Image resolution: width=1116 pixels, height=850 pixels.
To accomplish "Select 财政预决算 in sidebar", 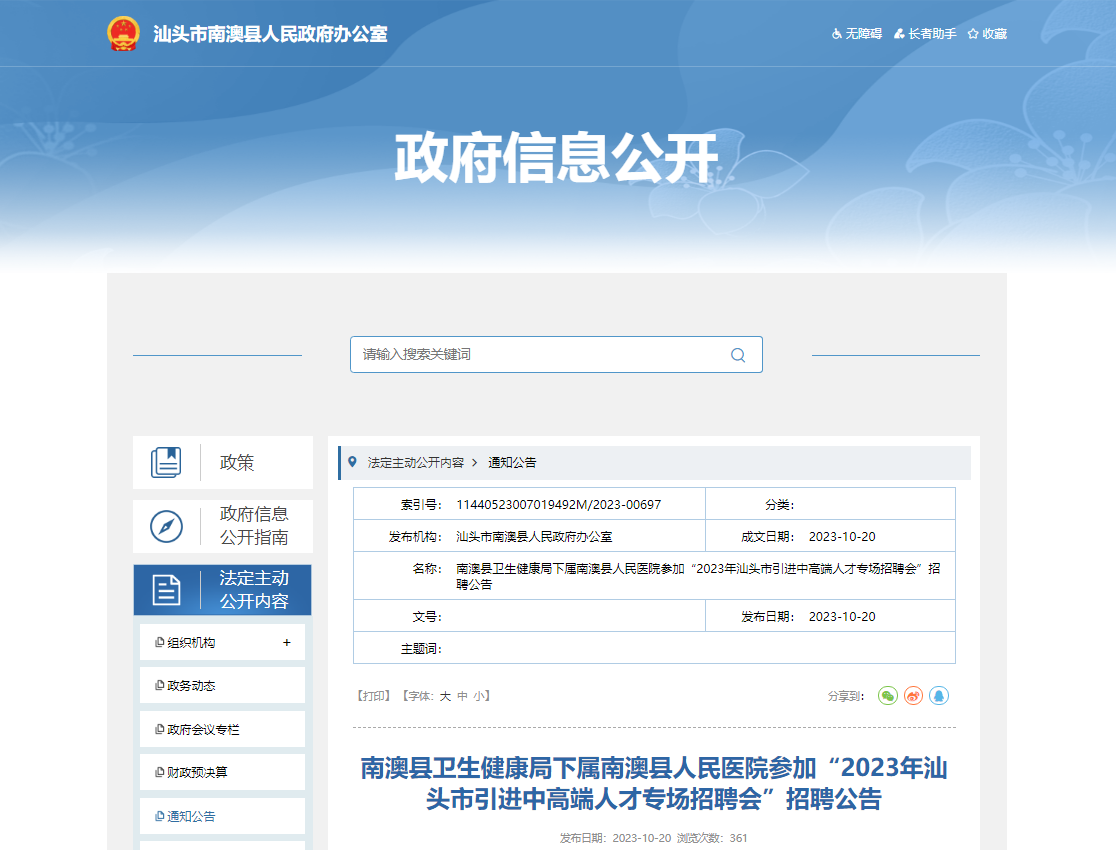I will pyautogui.click(x=197, y=773).
